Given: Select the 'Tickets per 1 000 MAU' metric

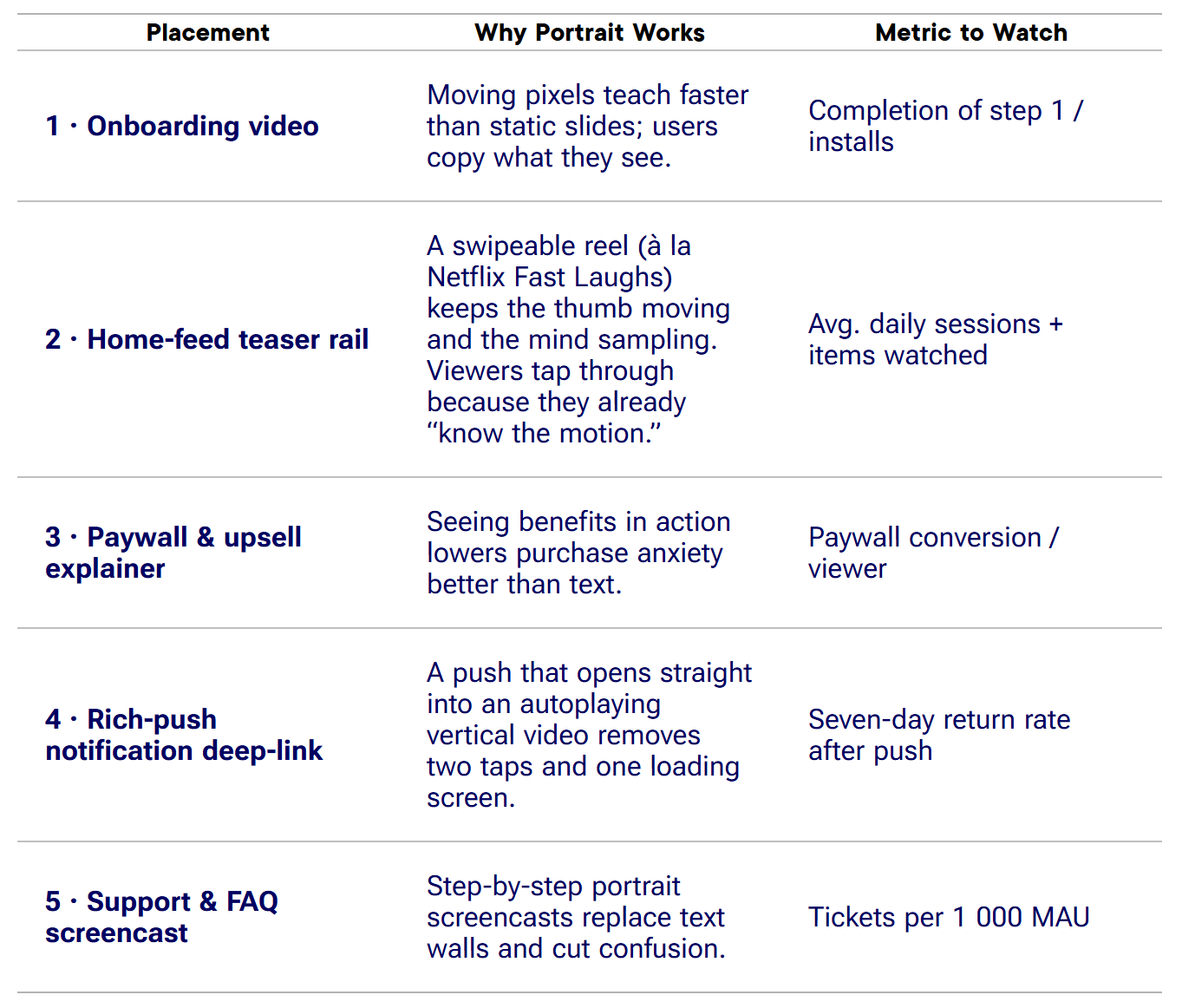Looking at the screenshot, I should point(949,918).
